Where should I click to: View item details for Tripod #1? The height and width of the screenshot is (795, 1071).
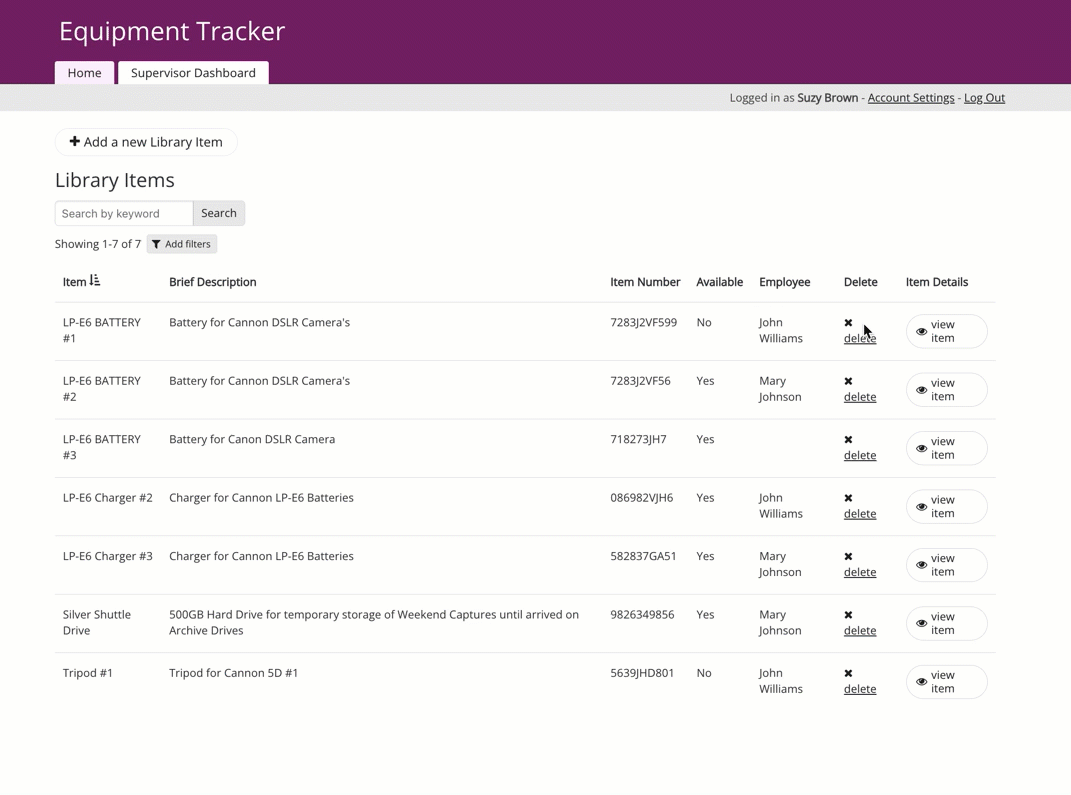[946, 682]
